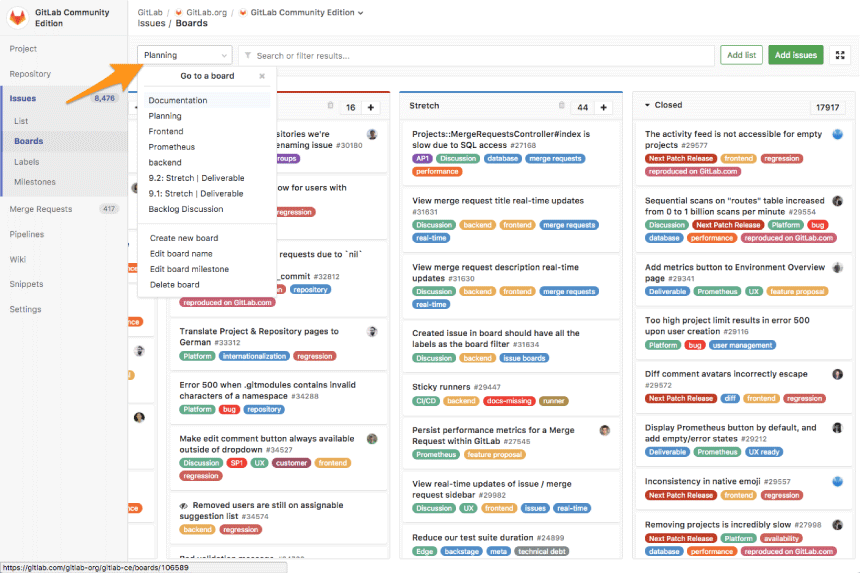Screen dimensions: 860x573
Task: Click Stretch list issue count 44
Action: point(582,107)
